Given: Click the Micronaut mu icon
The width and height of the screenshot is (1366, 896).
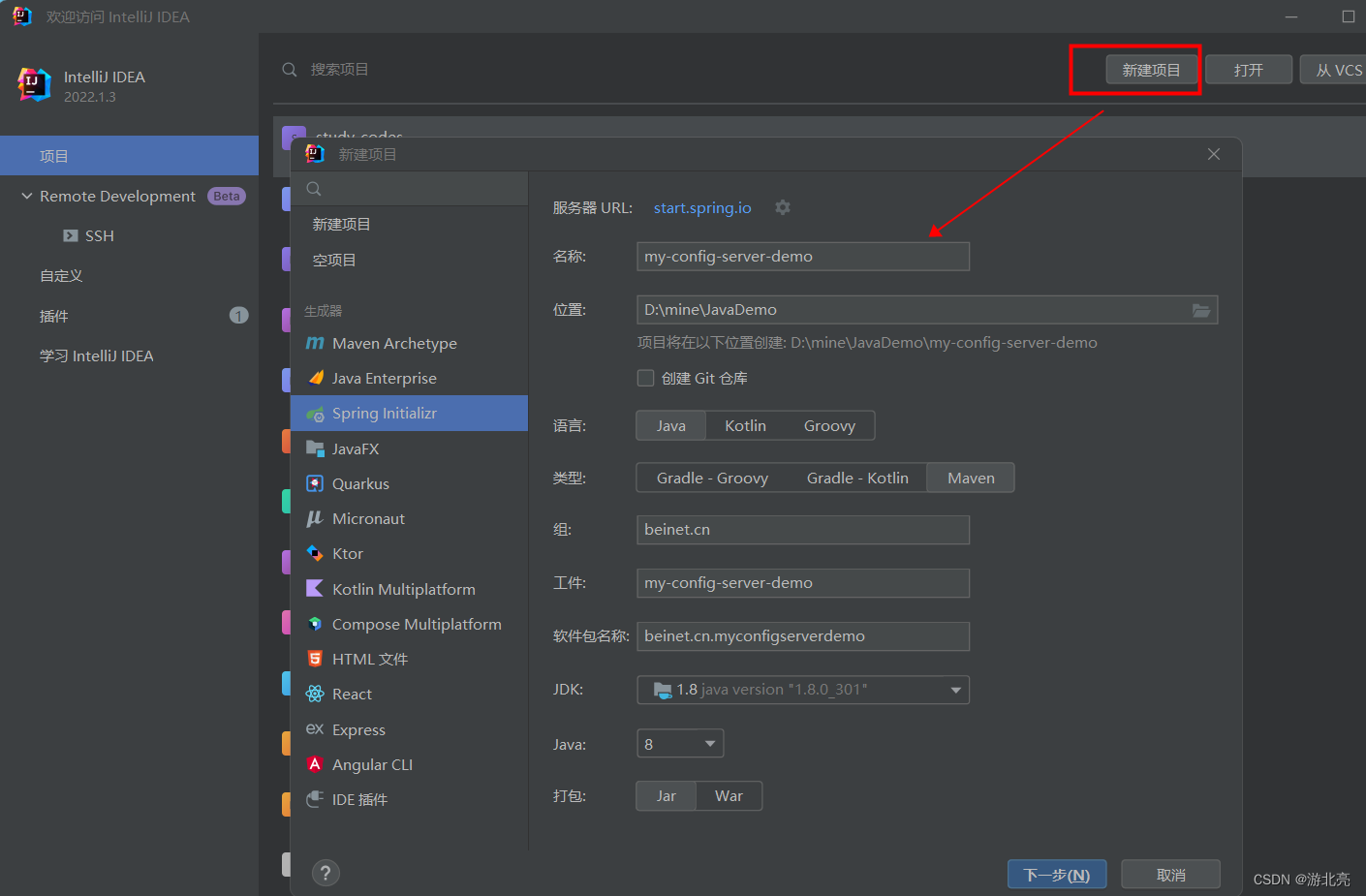Looking at the screenshot, I should click(315, 518).
